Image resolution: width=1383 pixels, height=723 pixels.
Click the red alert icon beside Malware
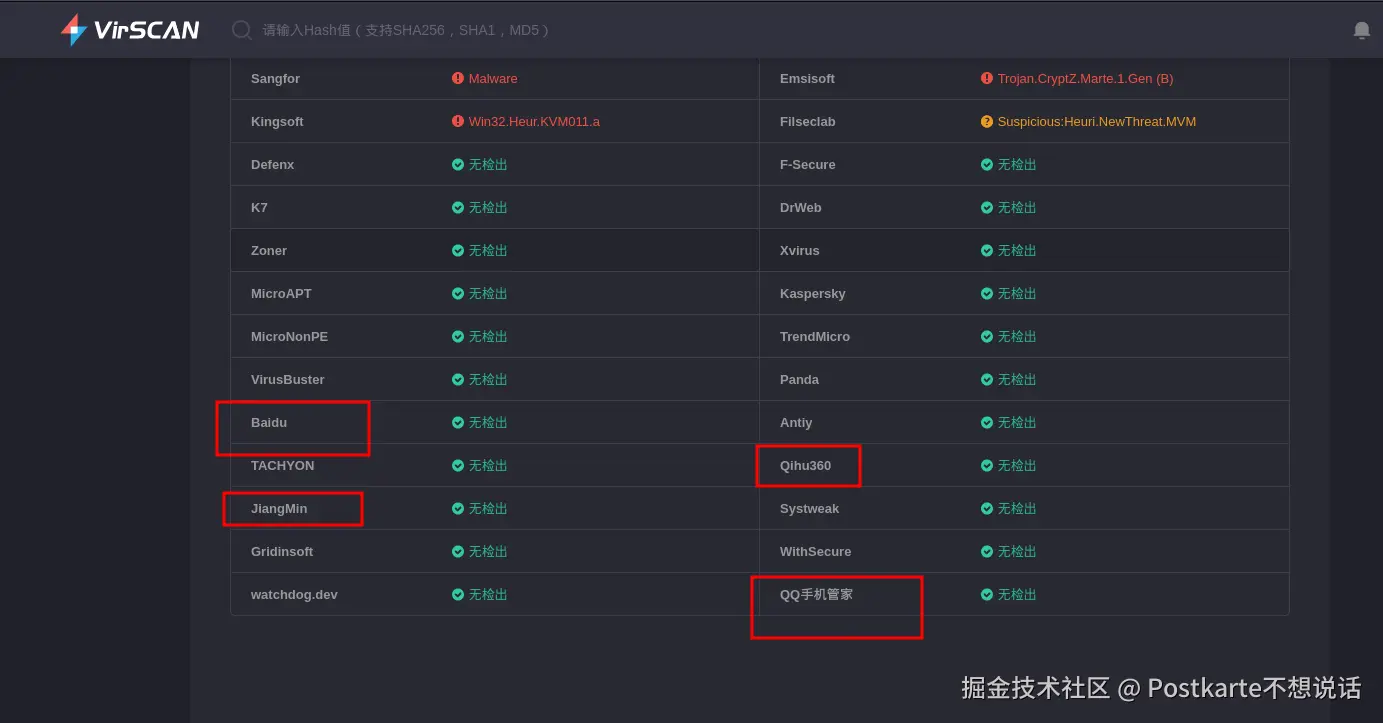pyautogui.click(x=457, y=78)
